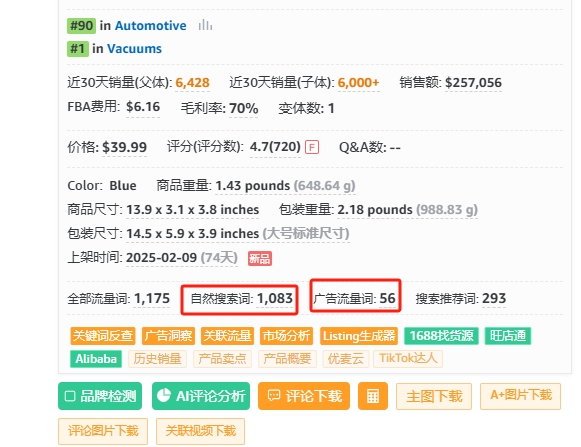Click the product weight 1.43 pounds

coord(253,185)
